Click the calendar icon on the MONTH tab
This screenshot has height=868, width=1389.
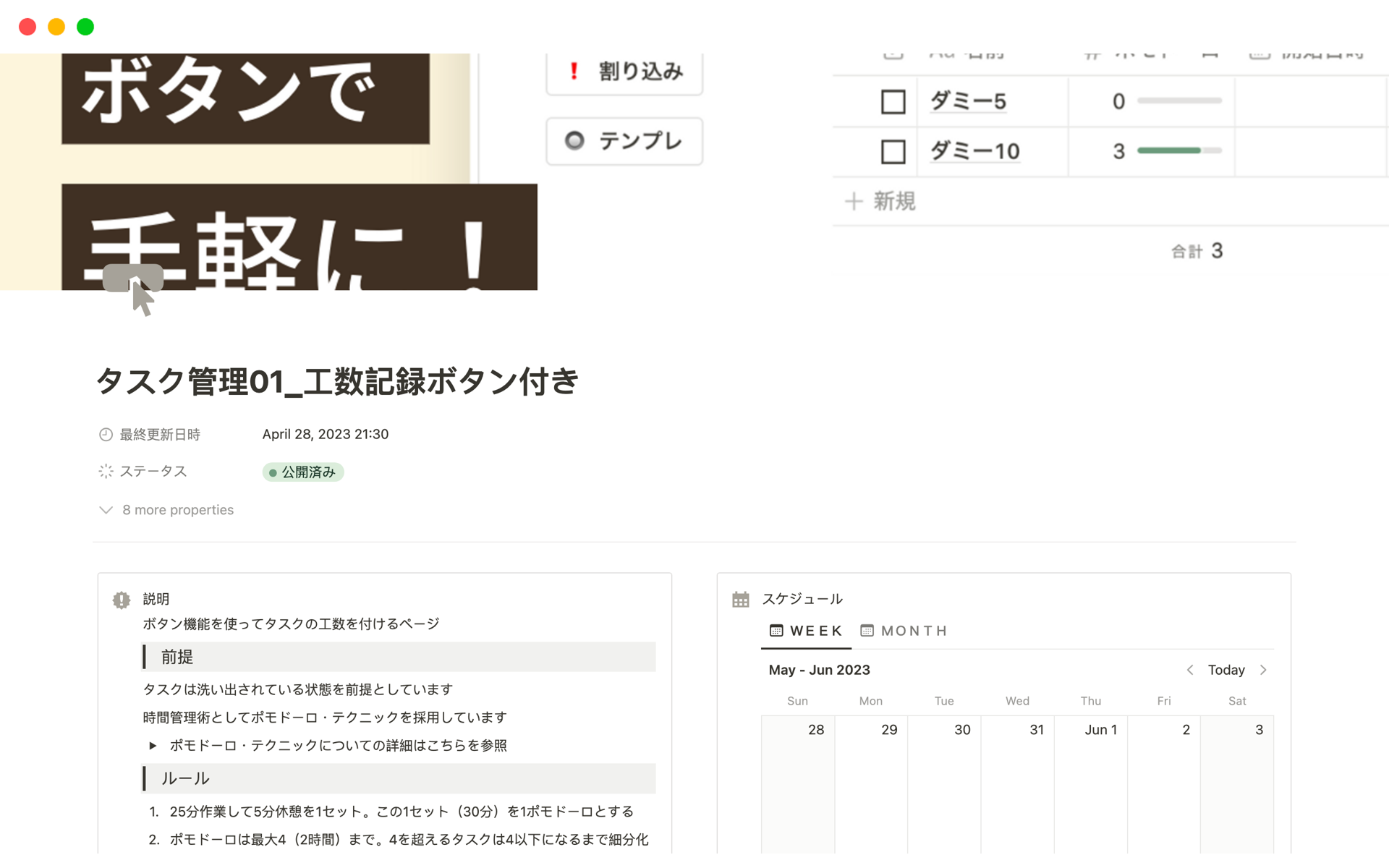[867, 631]
